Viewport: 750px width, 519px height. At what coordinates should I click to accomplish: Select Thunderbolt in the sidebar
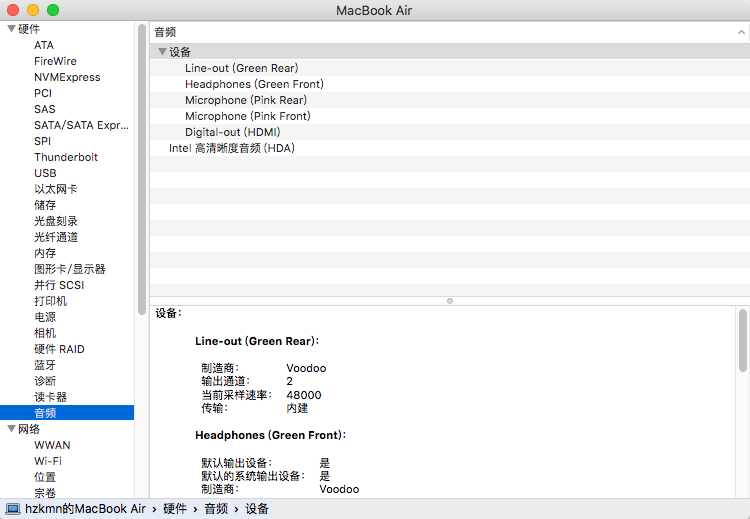(x=66, y=157)
